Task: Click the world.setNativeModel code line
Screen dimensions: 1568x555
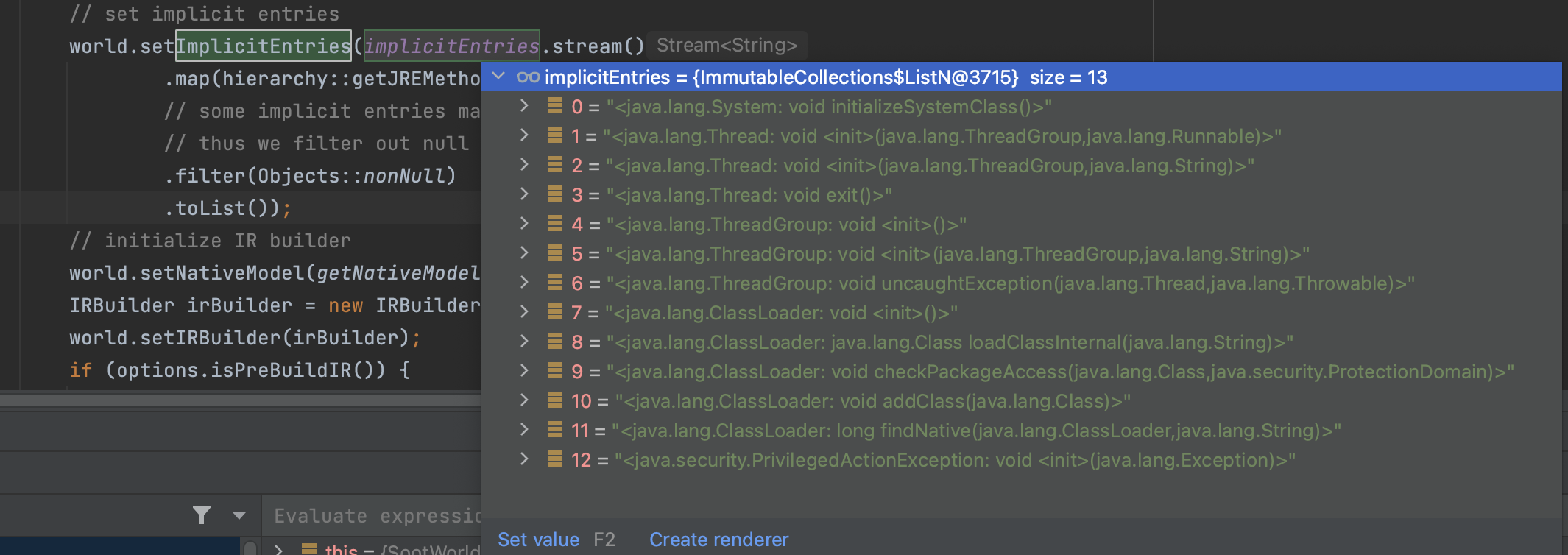Action: [275, 273]
